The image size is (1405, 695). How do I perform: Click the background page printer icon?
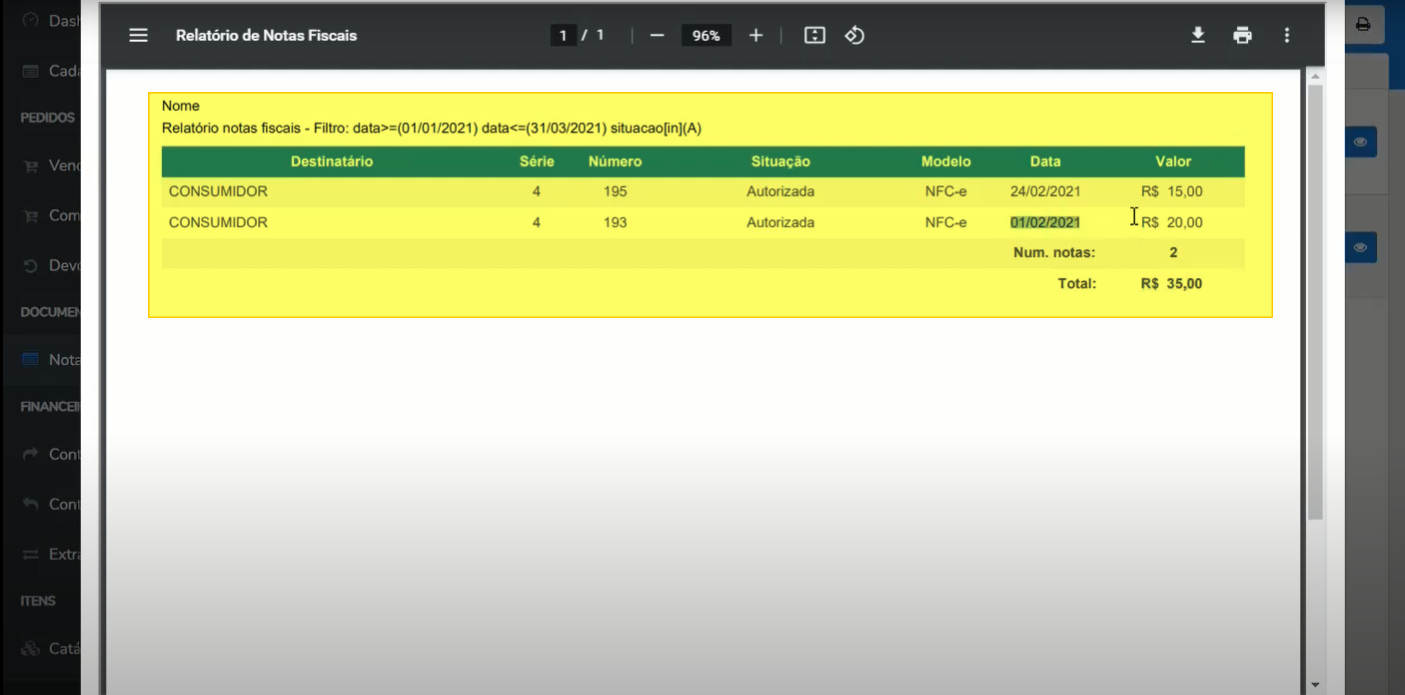1363,24
